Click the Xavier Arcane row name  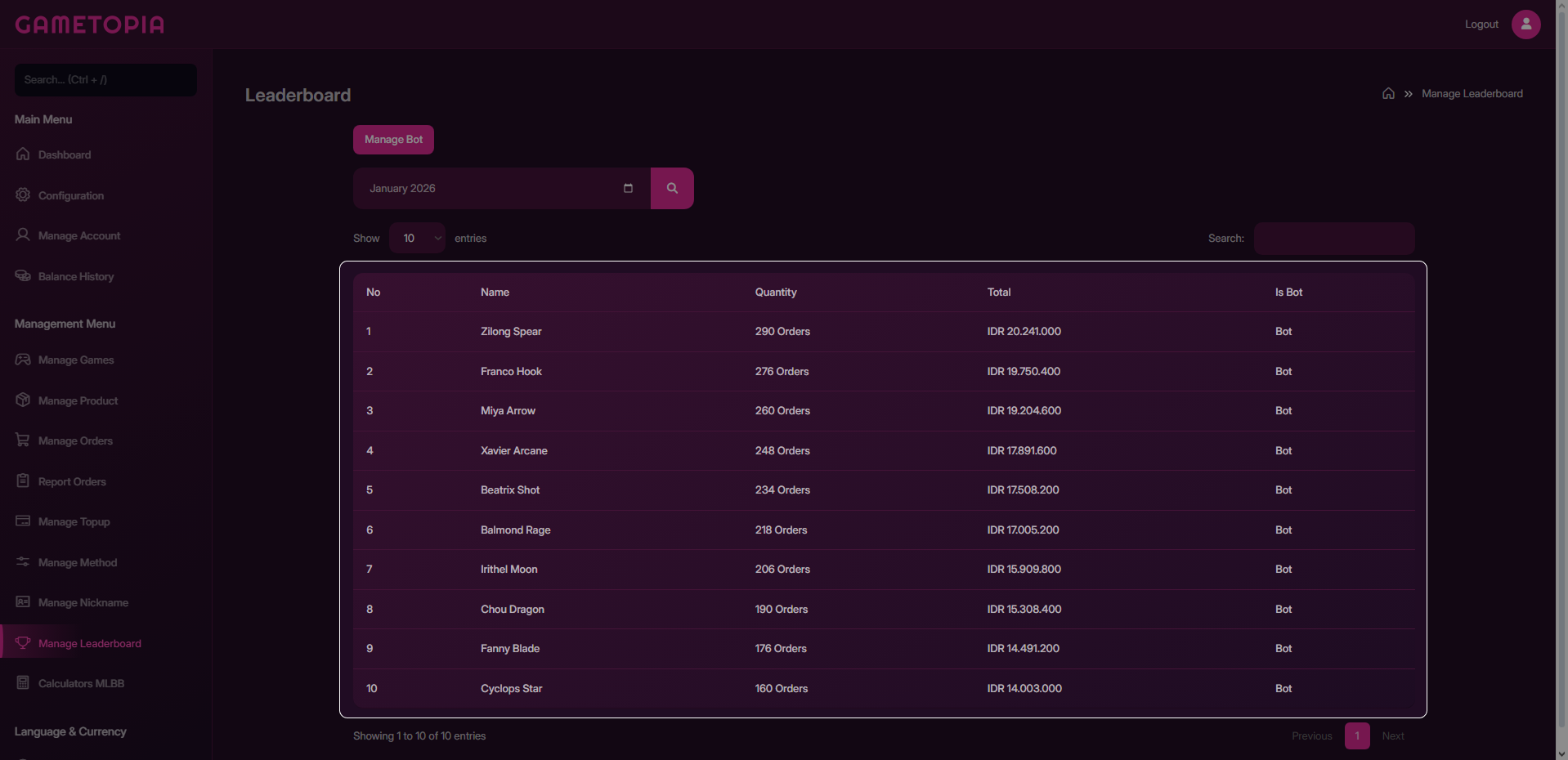(514, 450)
